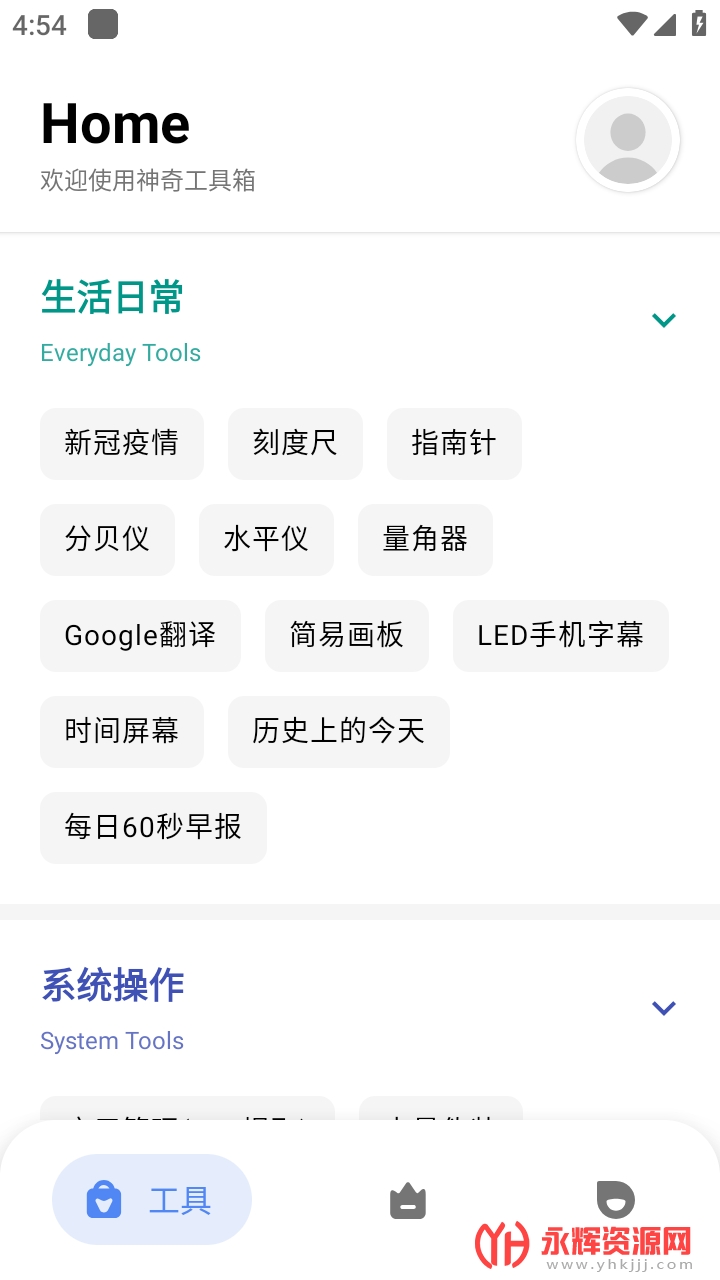Open the rightmost bottom navigation icon
The height and width of the screenshot is (1280, 720).
click(x=615, y=1198)
